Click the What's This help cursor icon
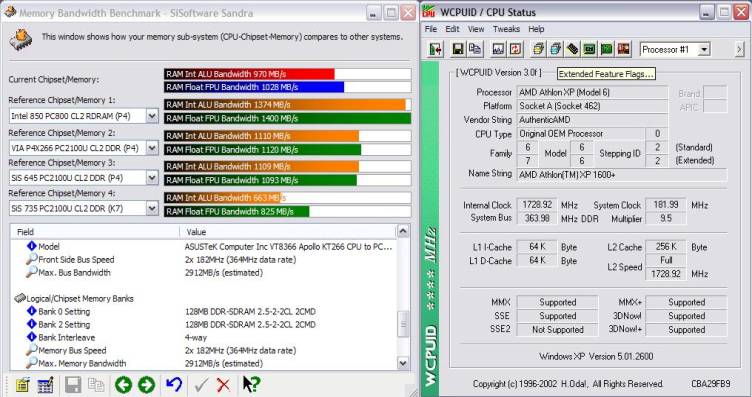 pyautogui.click(x=251, y=385)
